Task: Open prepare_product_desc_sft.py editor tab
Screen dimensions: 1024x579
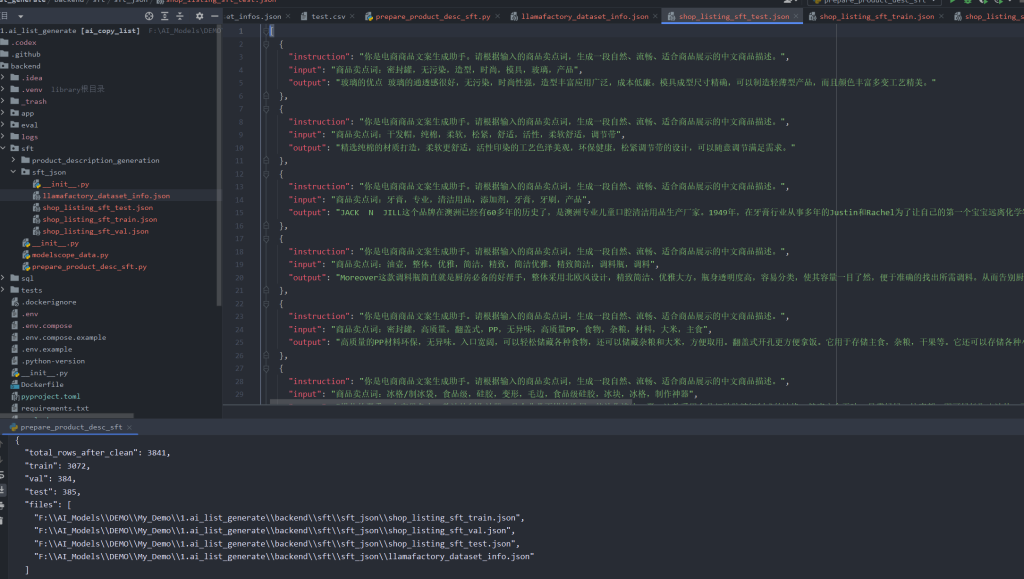Action: (x=432, y=17)
